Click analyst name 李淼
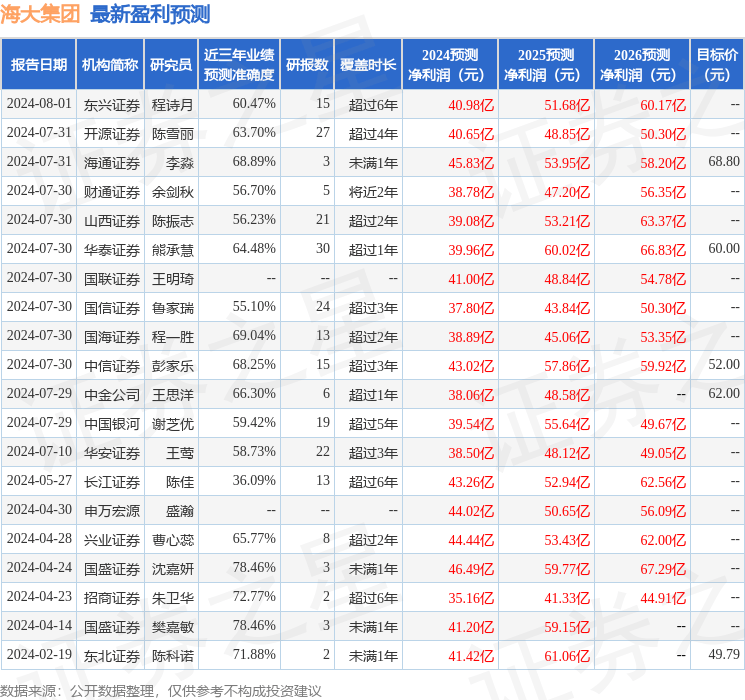 pyautogui.click(x=180, y=163)
